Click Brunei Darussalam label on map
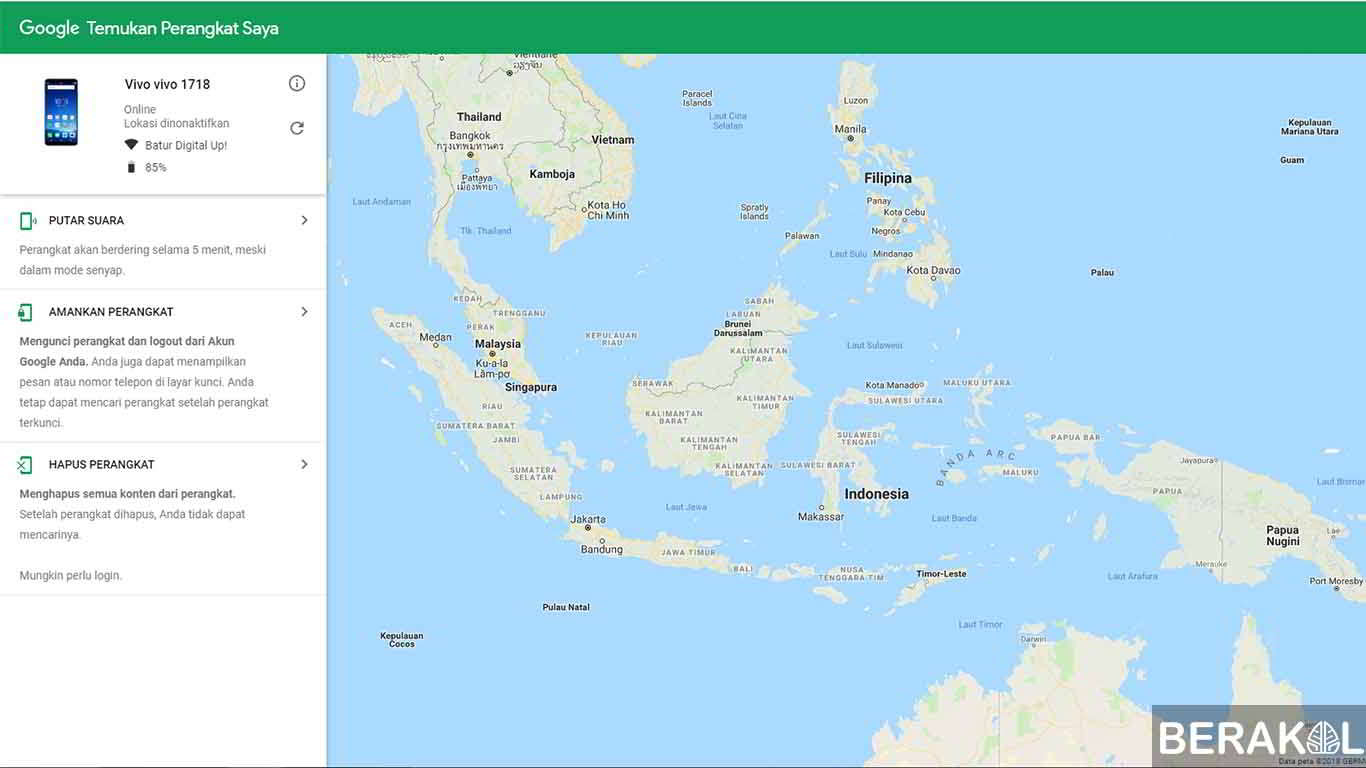The width and height of the screenshot is (1366, 768). tap(739, 328)
